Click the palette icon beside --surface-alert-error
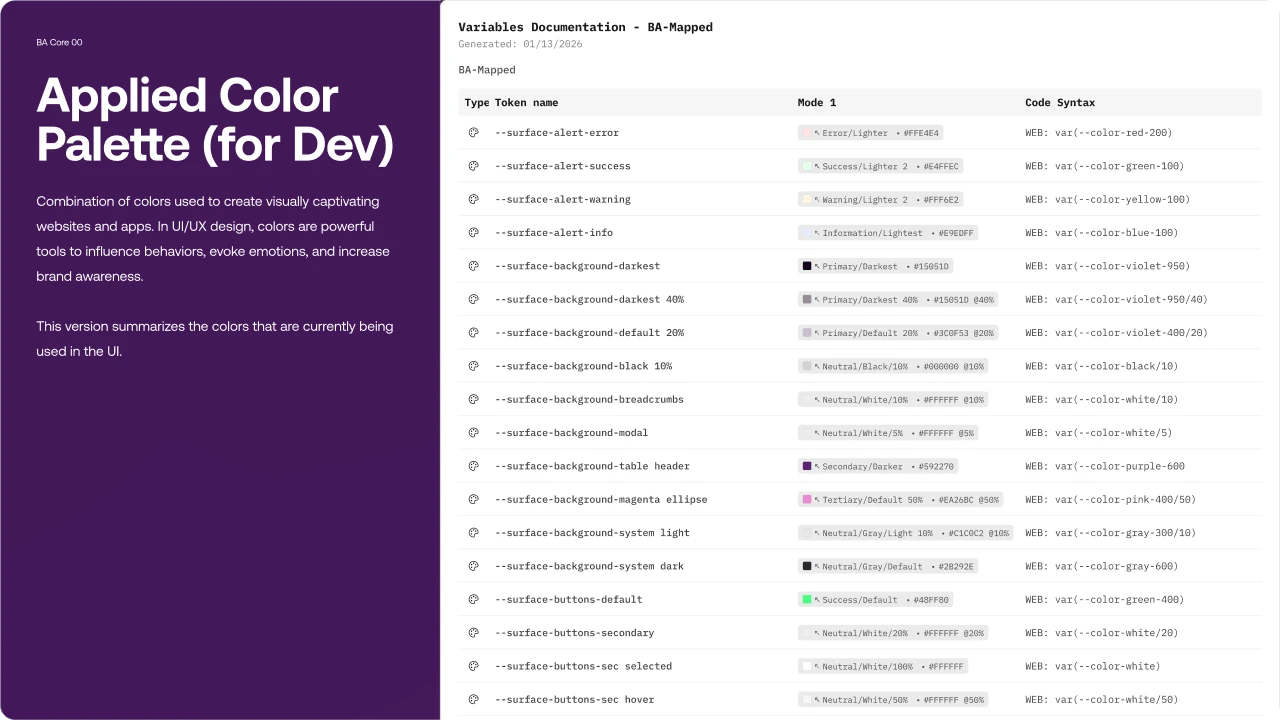 pyautogui.click(x=473, y=132)
